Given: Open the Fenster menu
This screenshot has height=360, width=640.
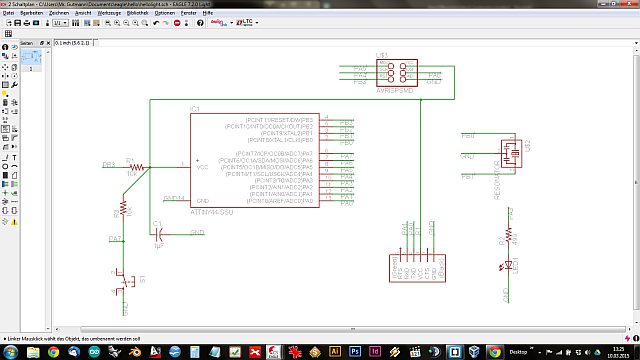Looking at the screenshot, I should (x=189, y=13).
